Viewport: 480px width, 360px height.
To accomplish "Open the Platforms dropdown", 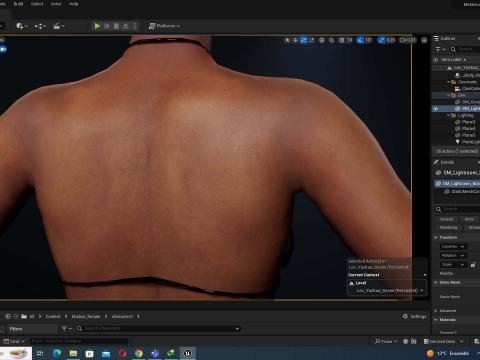I will pos(164,26).
